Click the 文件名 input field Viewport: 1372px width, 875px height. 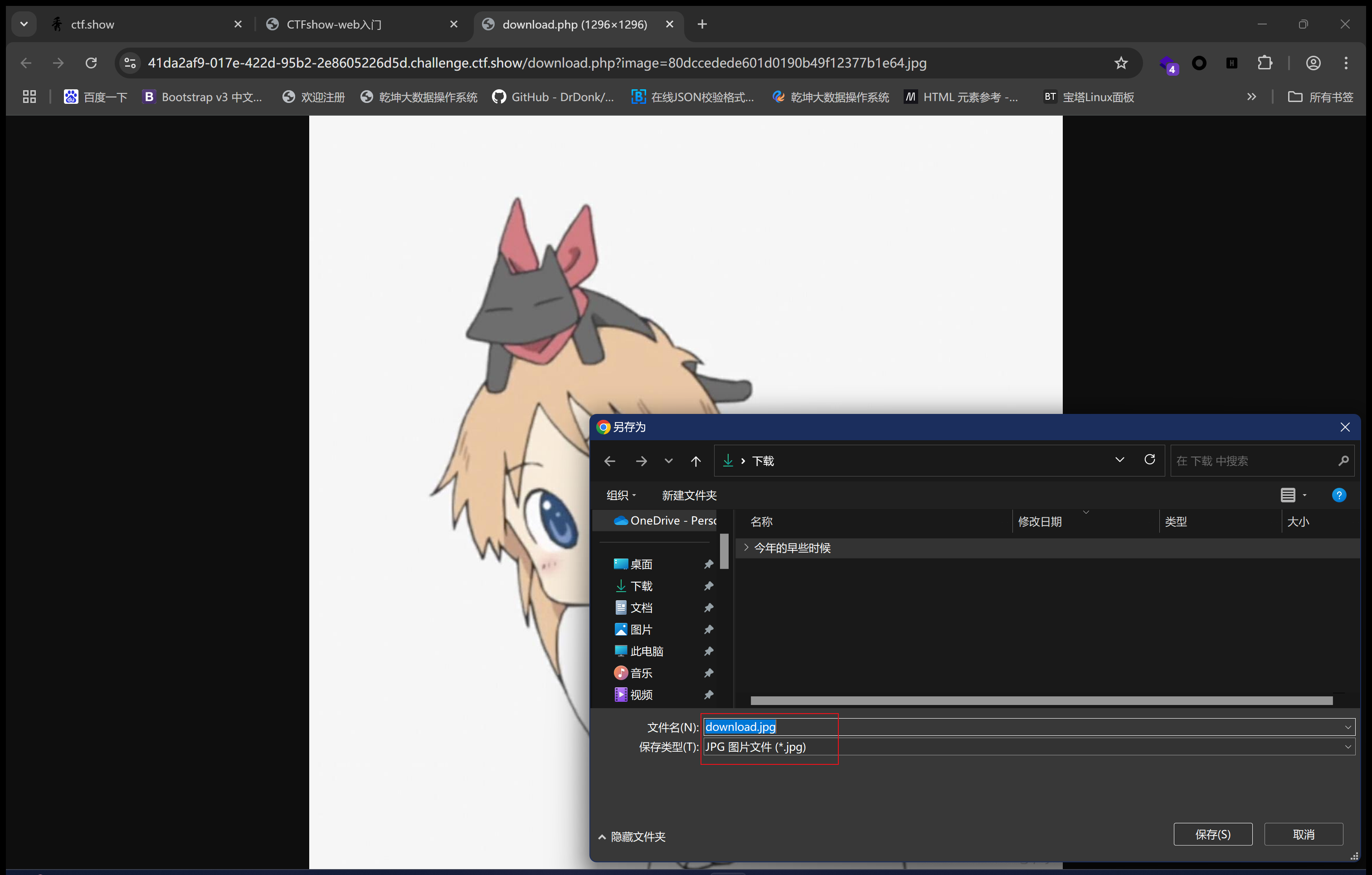(x=1026, y=727)
